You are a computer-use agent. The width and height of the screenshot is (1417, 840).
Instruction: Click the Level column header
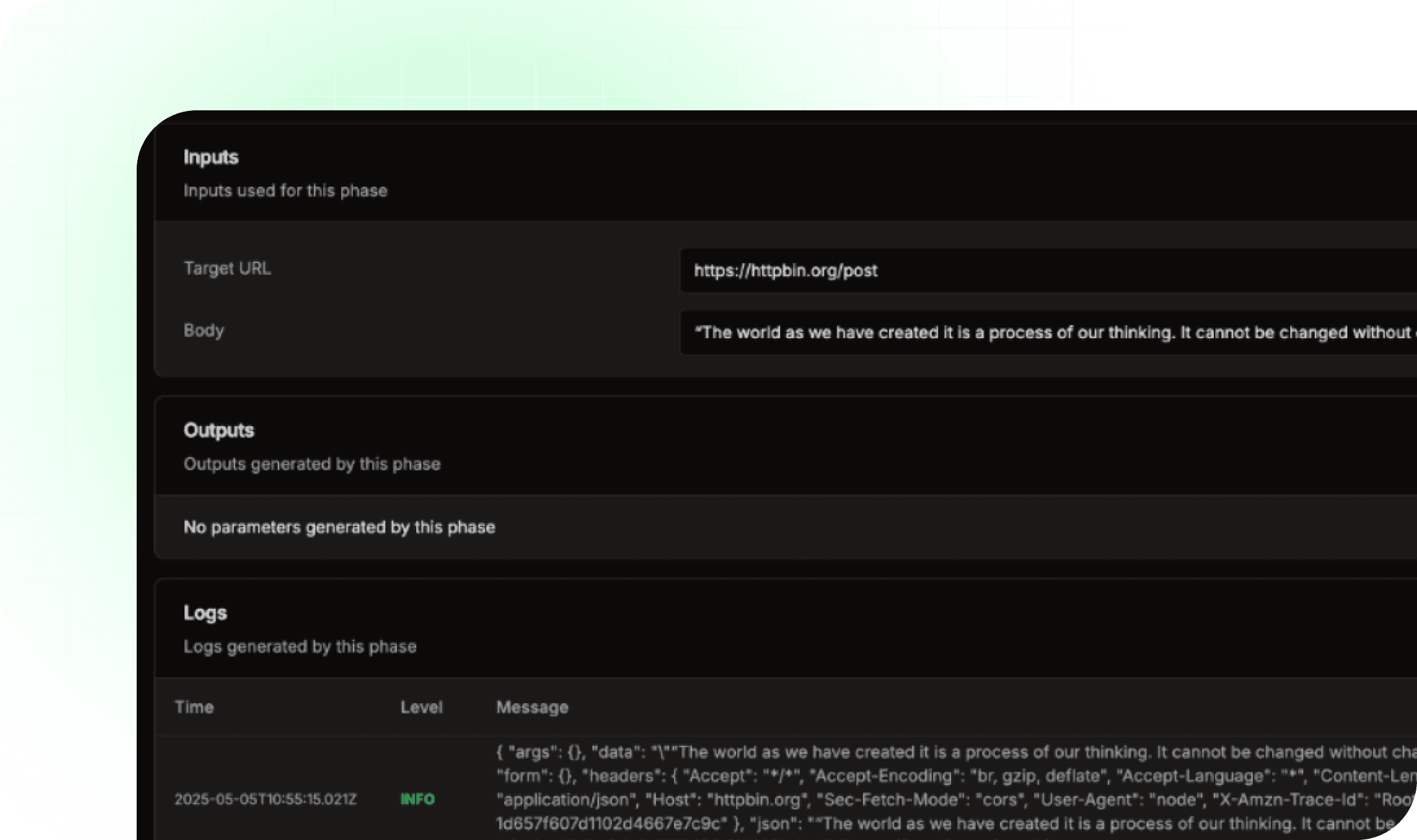(x=421, y=707)
